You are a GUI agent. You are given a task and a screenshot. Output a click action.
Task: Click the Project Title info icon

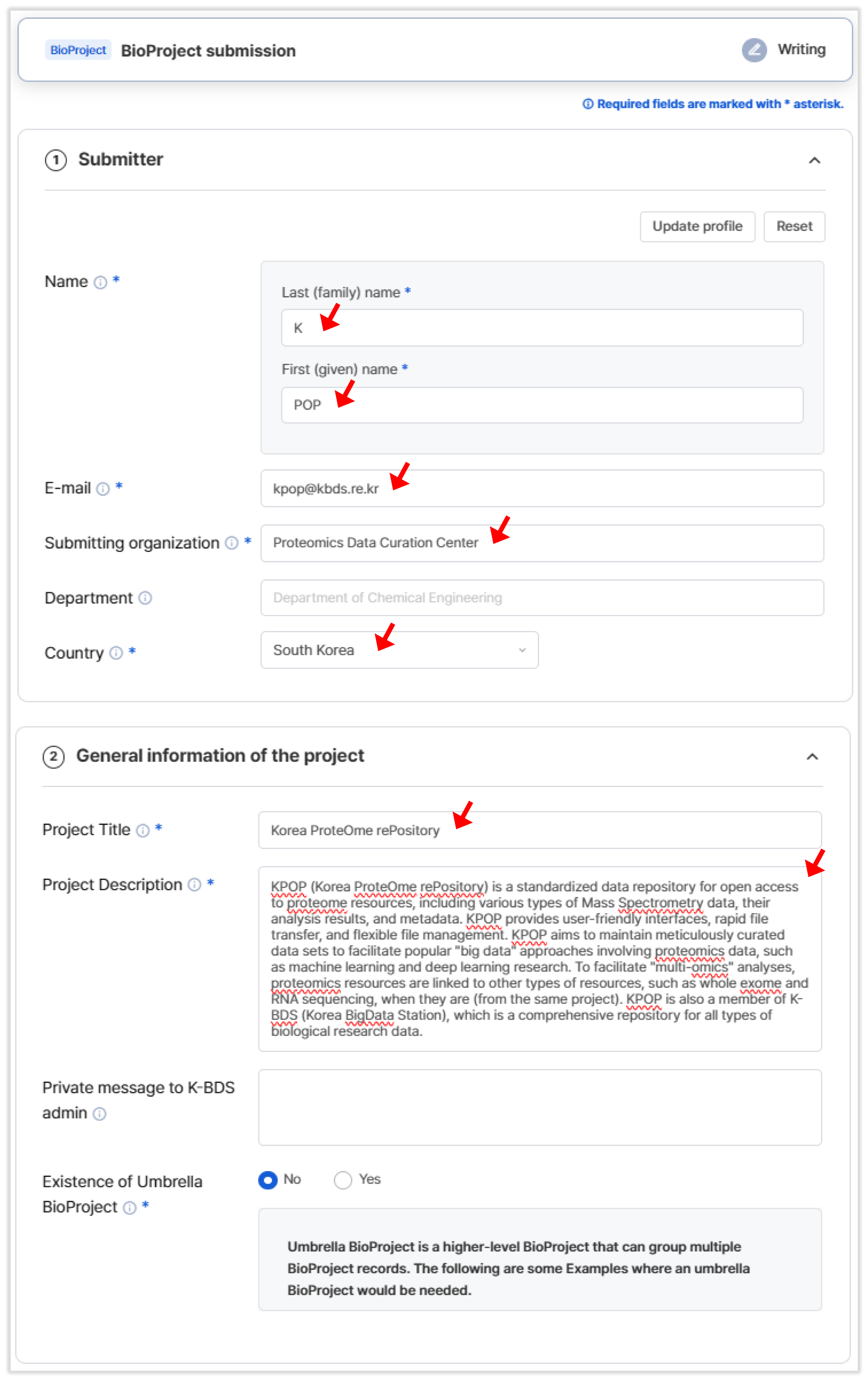(143, 830)
